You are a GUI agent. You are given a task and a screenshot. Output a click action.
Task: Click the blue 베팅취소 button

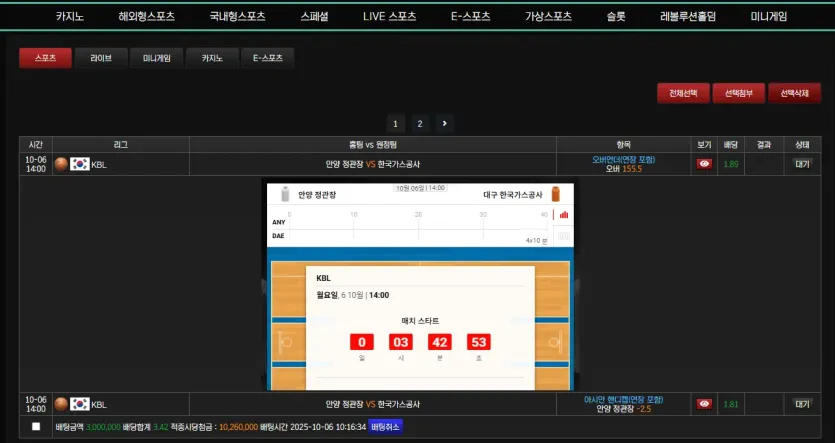pyautogui.click(x=385, y=427)
